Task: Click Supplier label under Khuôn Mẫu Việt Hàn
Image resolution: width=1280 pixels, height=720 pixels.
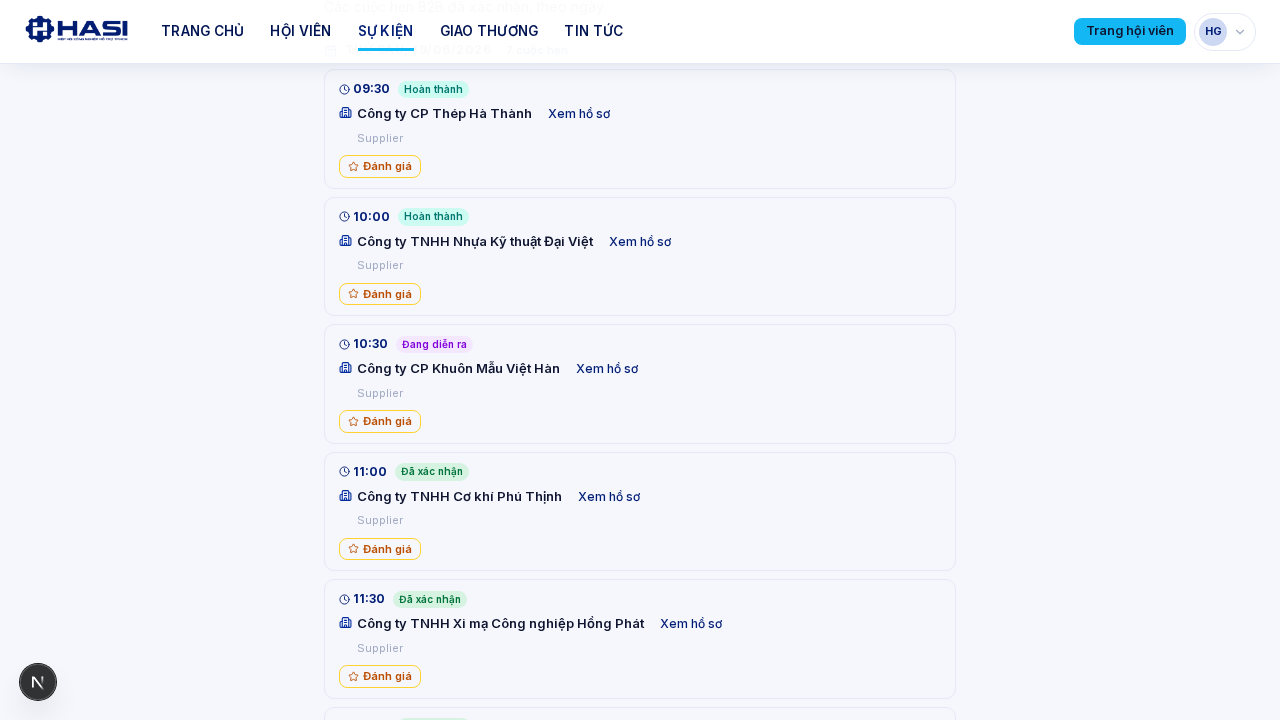Action: point(380,393)
